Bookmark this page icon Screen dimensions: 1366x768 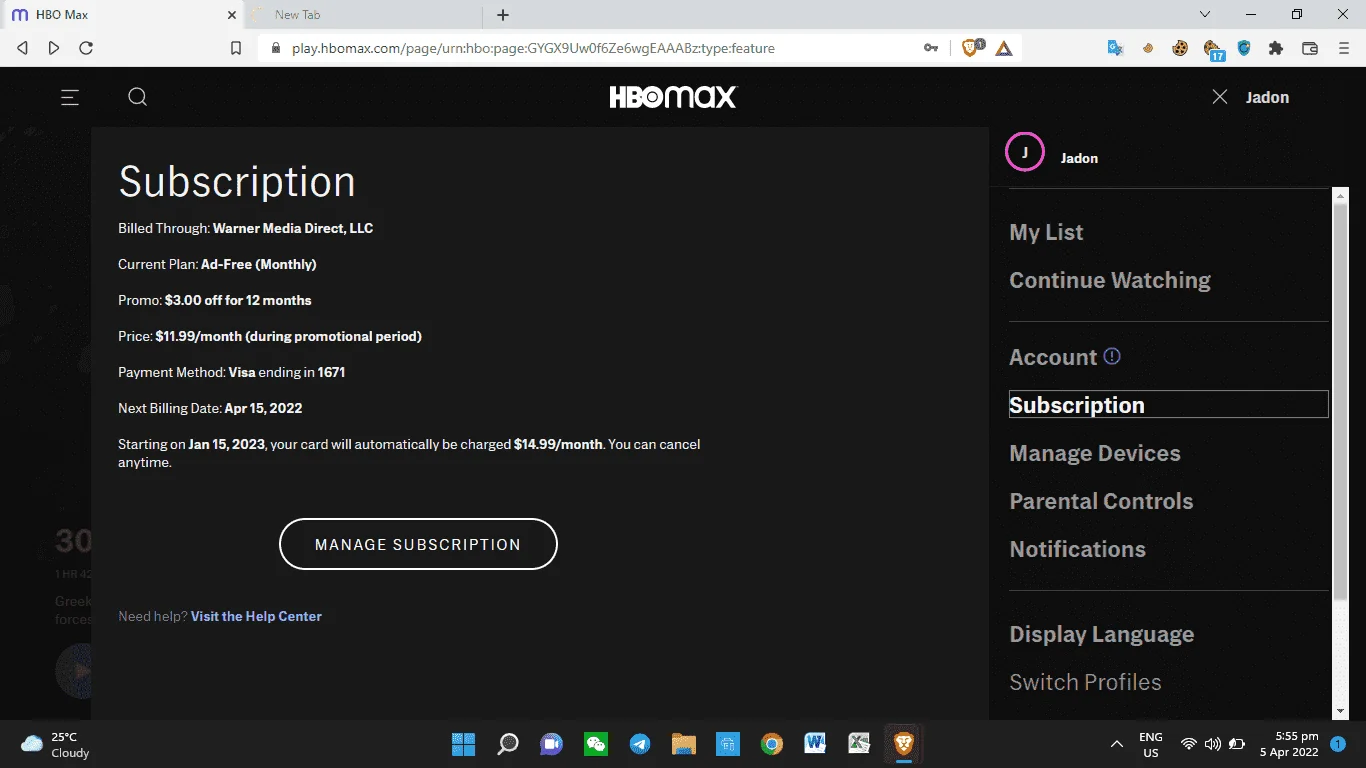coord(236,48)
